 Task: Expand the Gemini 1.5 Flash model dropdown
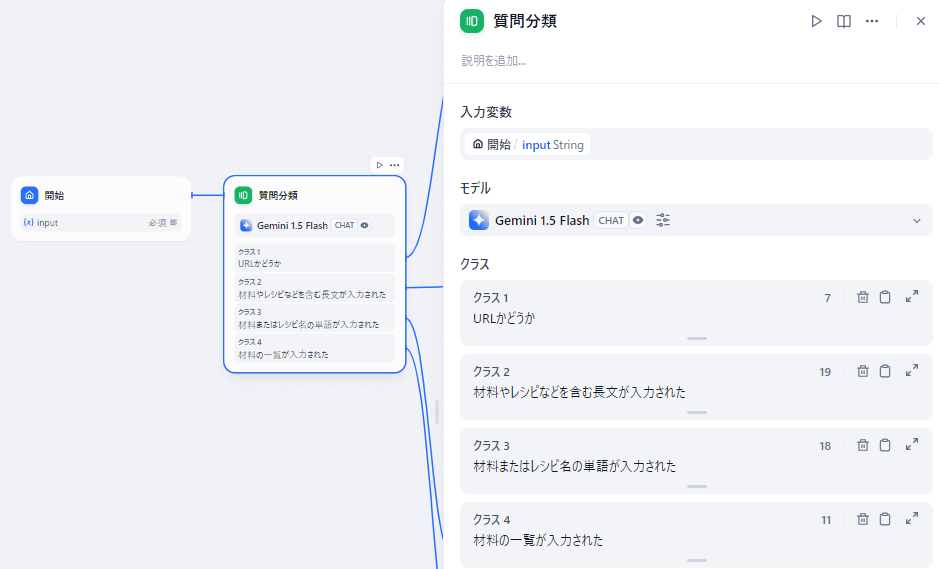point(916,220)
